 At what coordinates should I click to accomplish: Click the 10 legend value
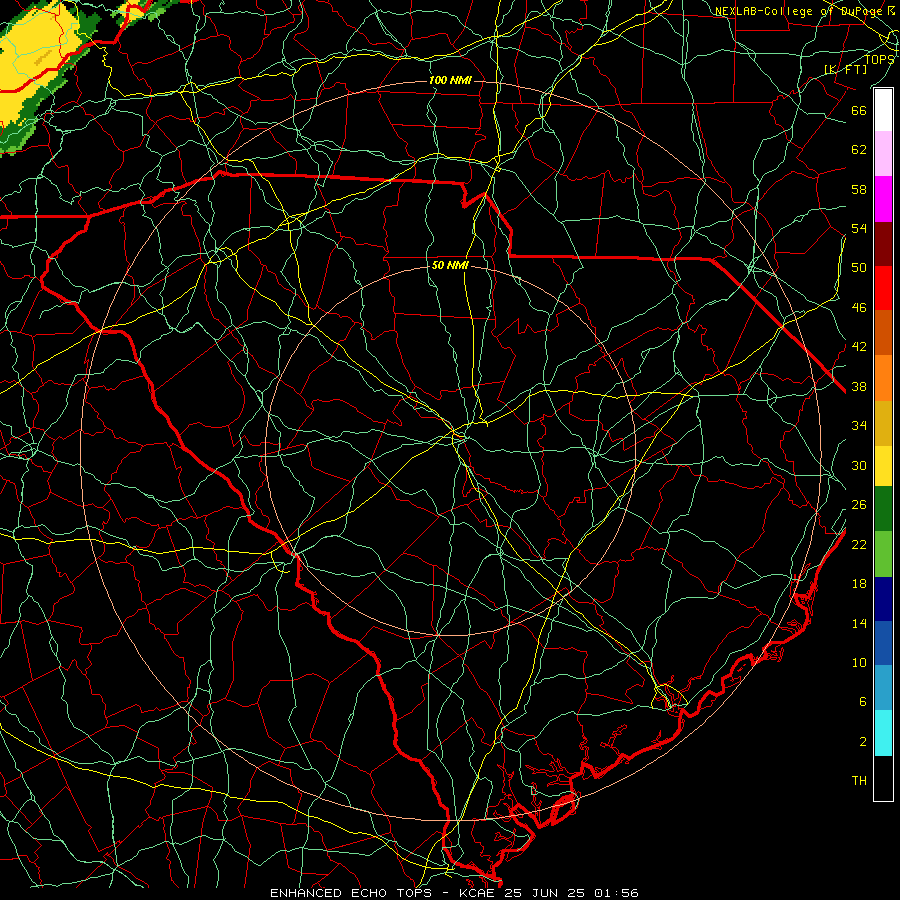(859, 662)
